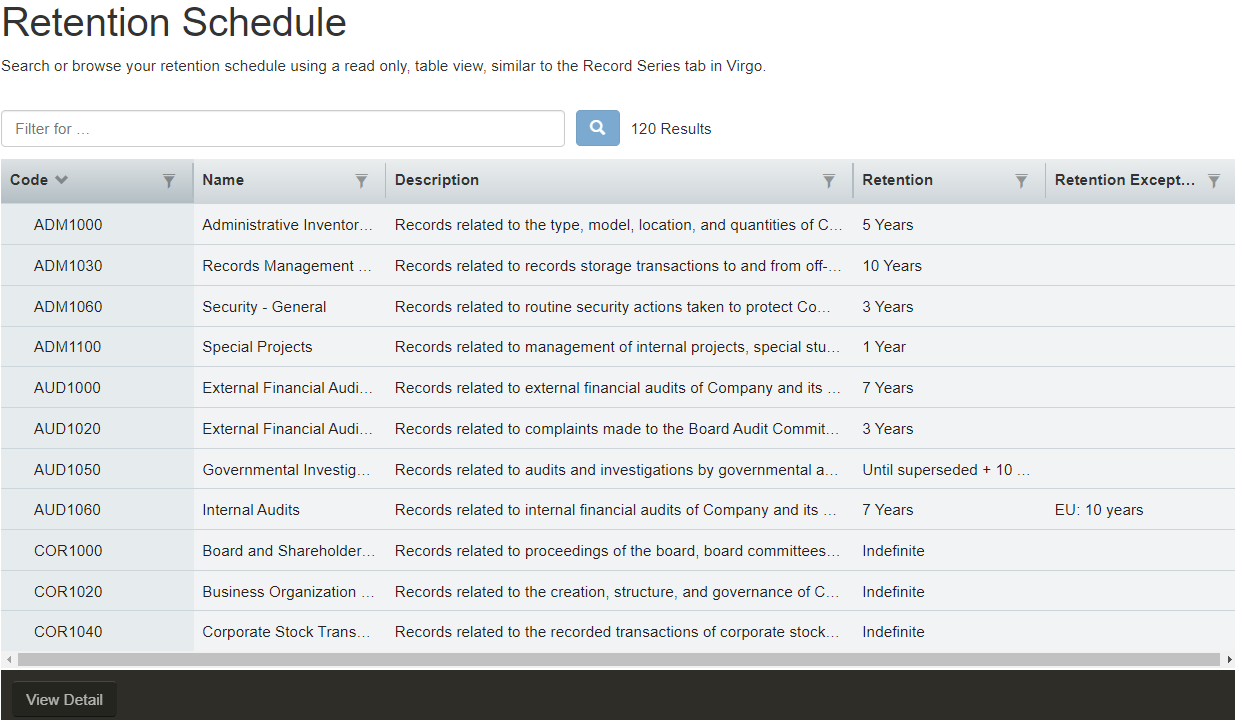Open the Name column filter icon
1235x720 pixels.
361,181
